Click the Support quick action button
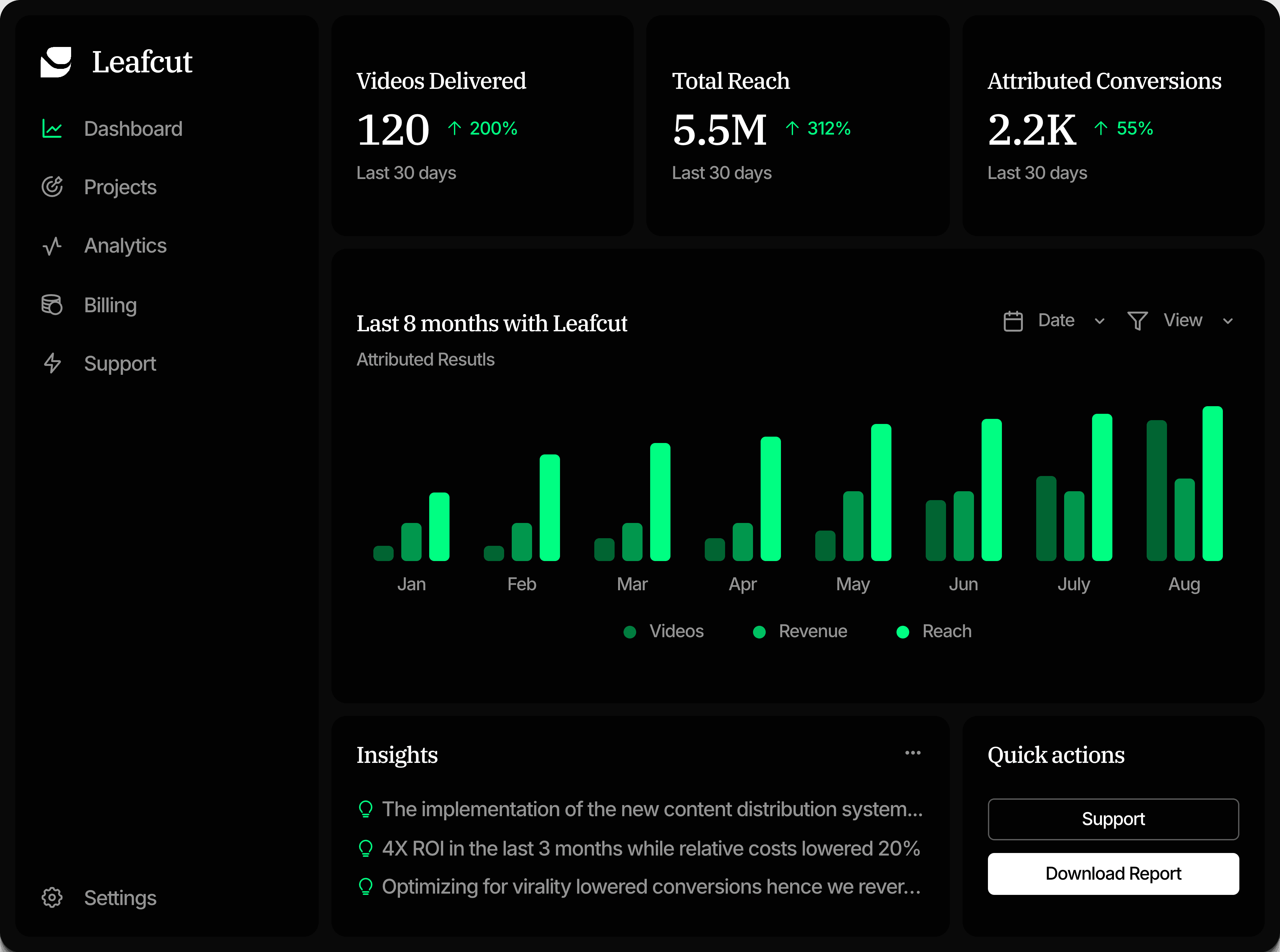Screen dimensions: 1280x952 tap(1113, 819)
